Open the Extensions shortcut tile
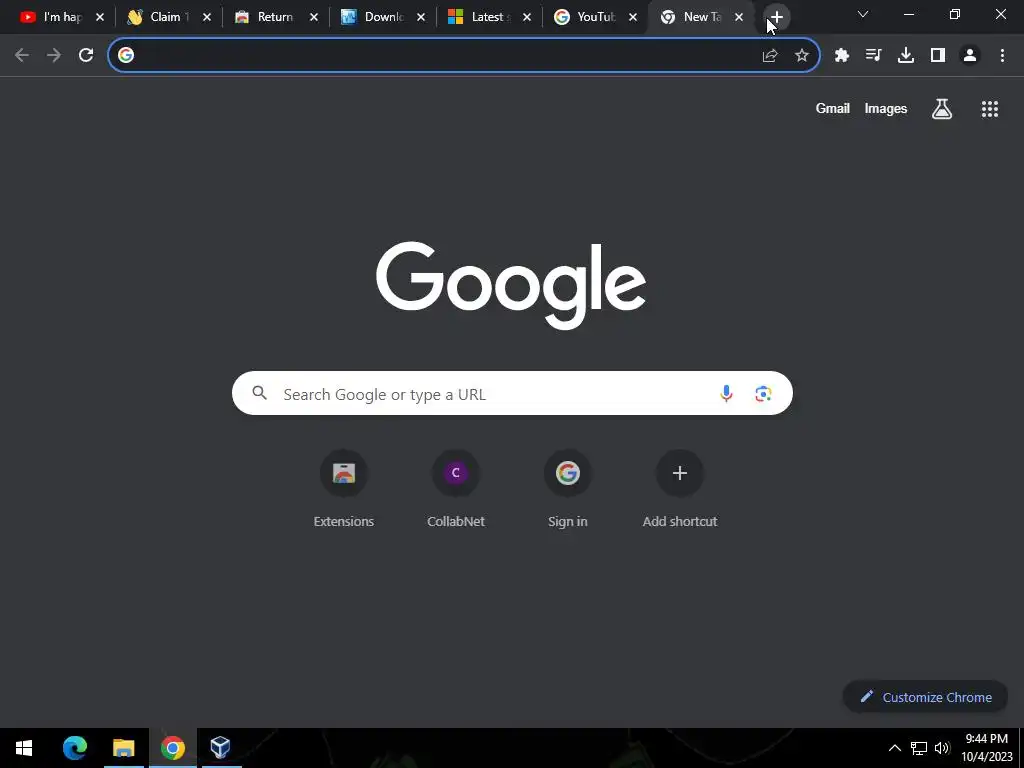The image size is (1024, 768). click(344, 488)
